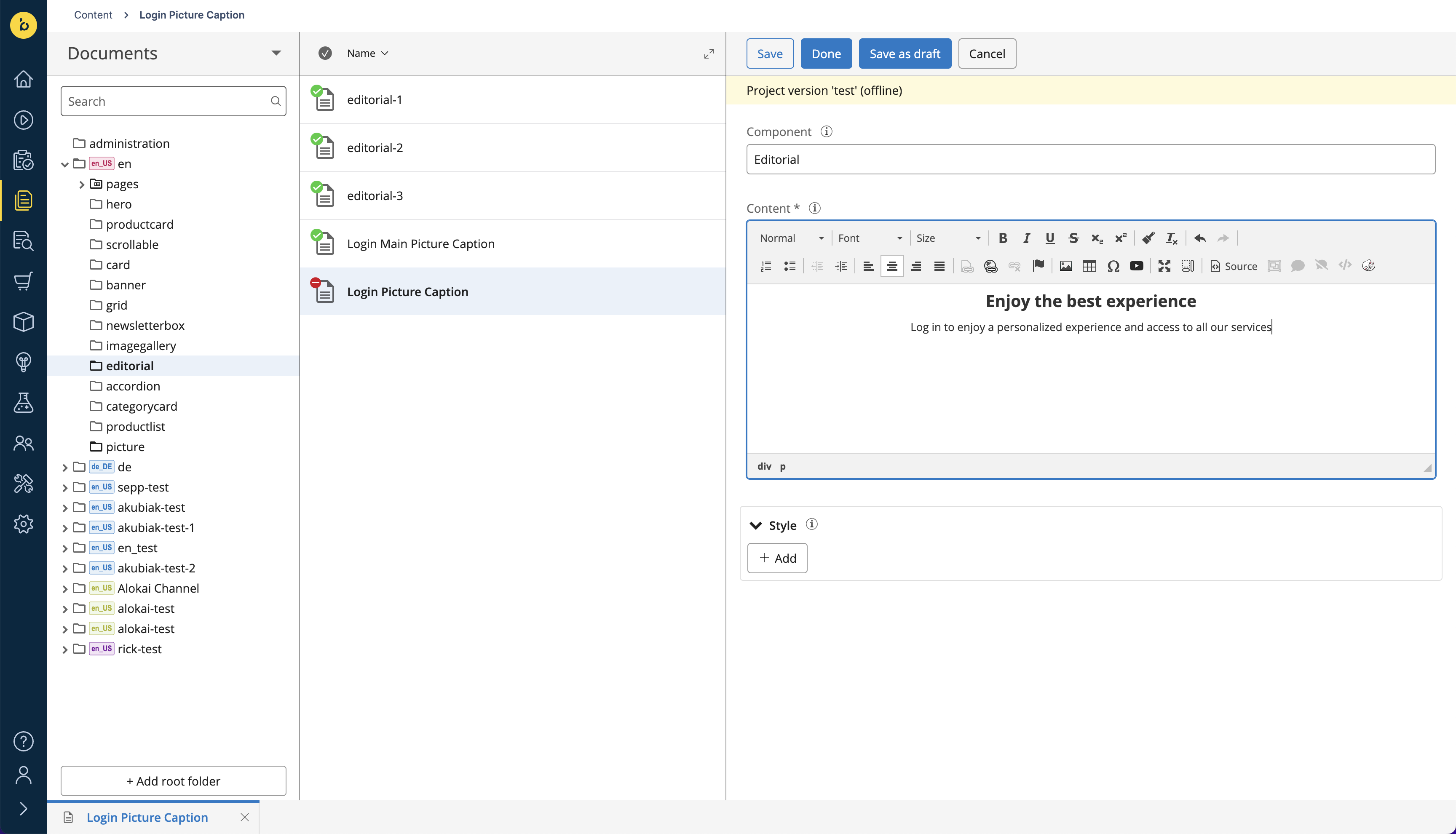Collapse the Style section

[x=755, y=525]
